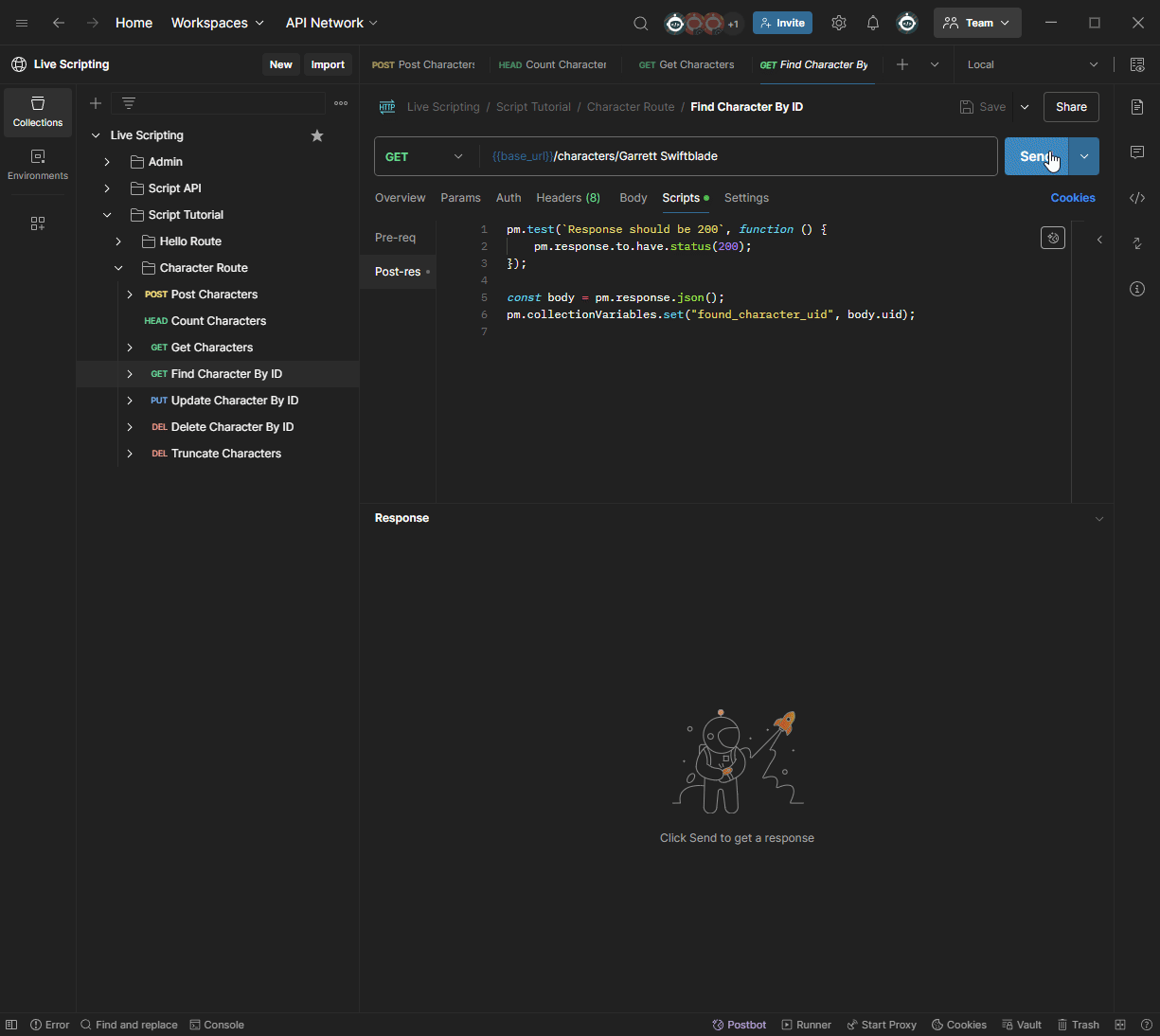Switch to the Settings tab
Screen dimensions: 1160x1036
coord(746,198)
